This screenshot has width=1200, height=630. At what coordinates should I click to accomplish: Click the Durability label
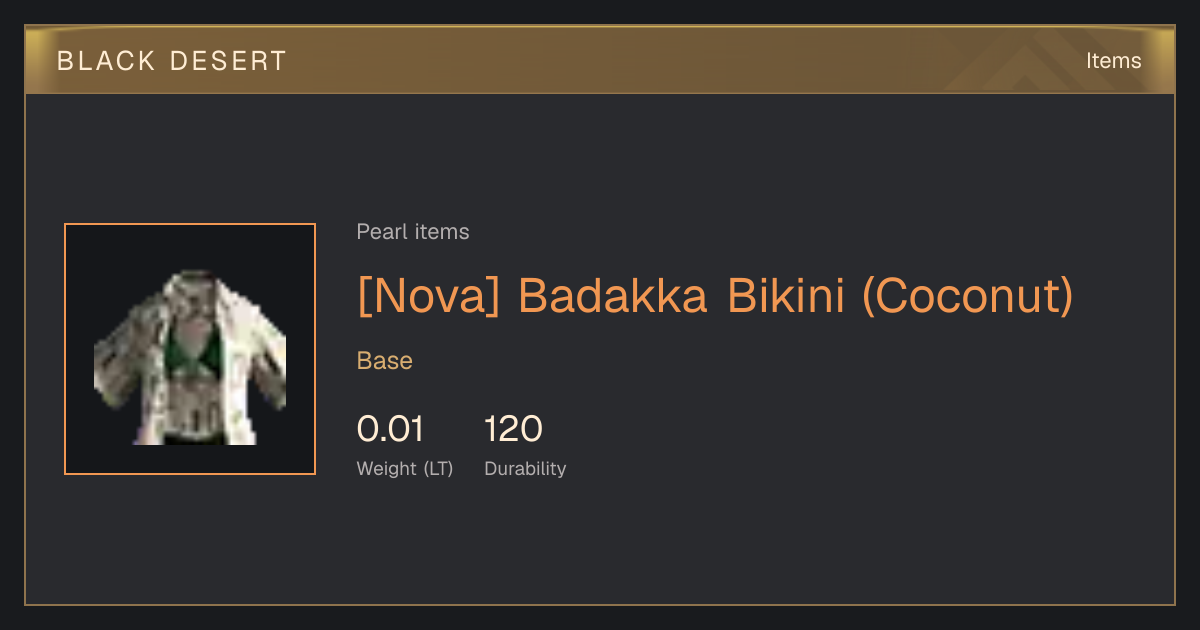tap(525, 469)
